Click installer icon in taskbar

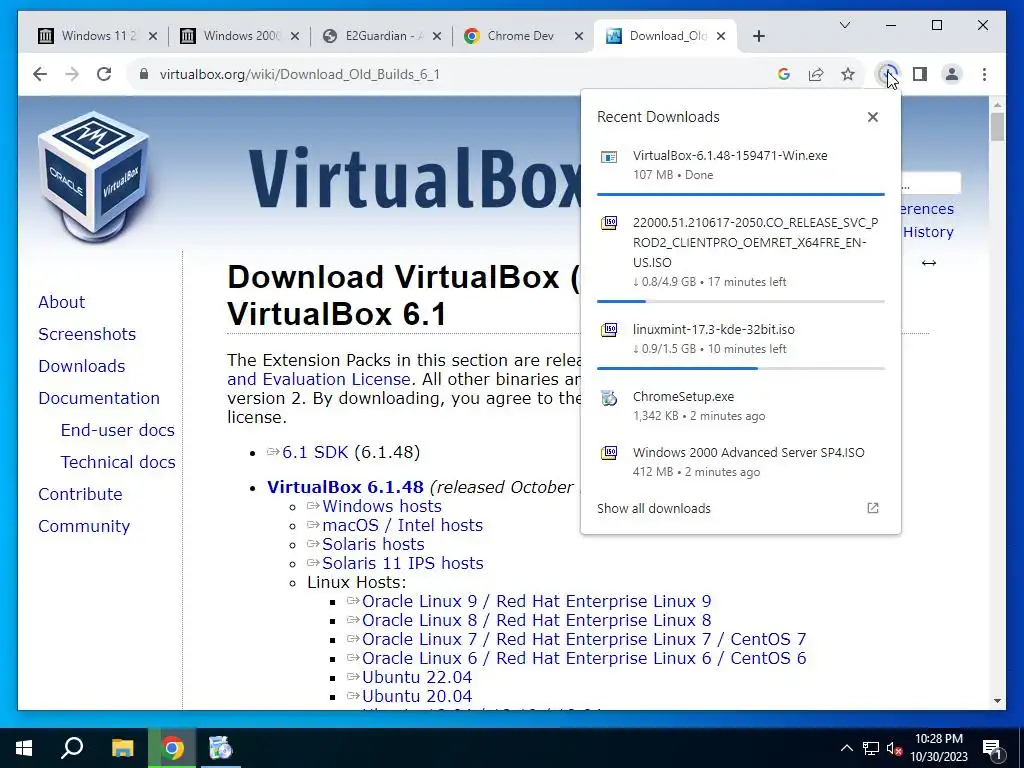tap(220, 748)
